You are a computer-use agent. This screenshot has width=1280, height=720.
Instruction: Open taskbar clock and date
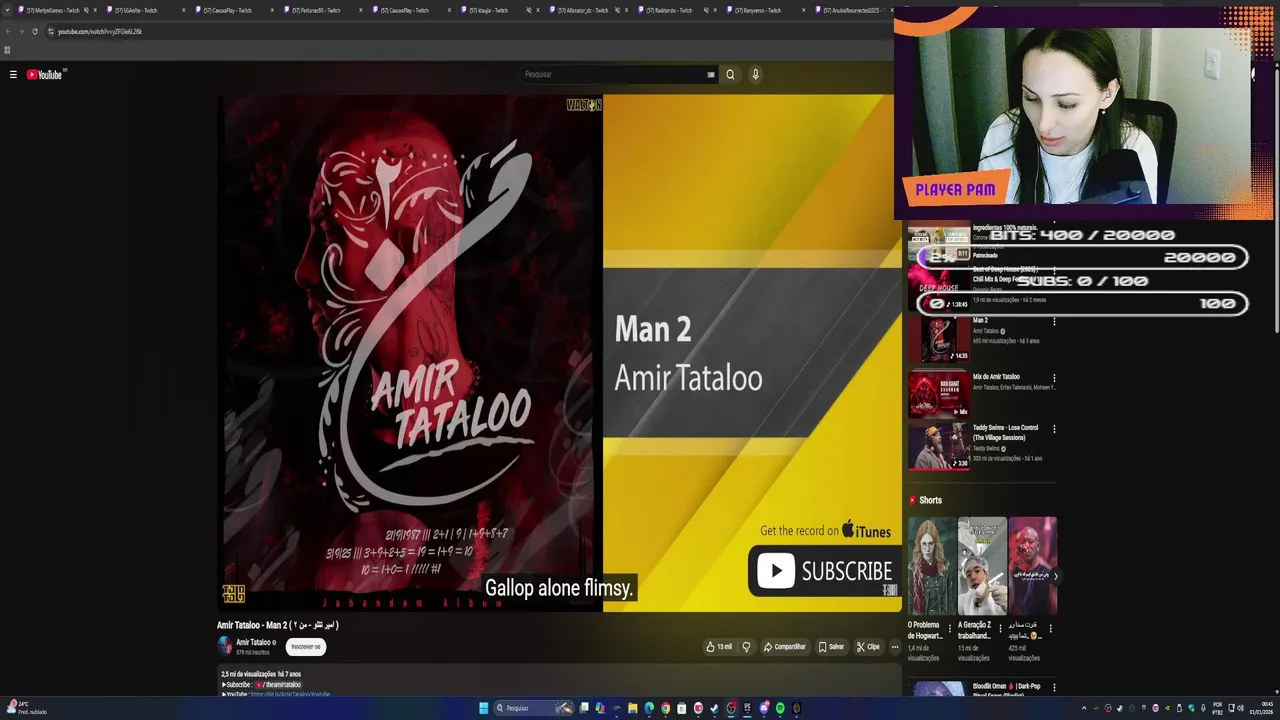[1263, 708]
